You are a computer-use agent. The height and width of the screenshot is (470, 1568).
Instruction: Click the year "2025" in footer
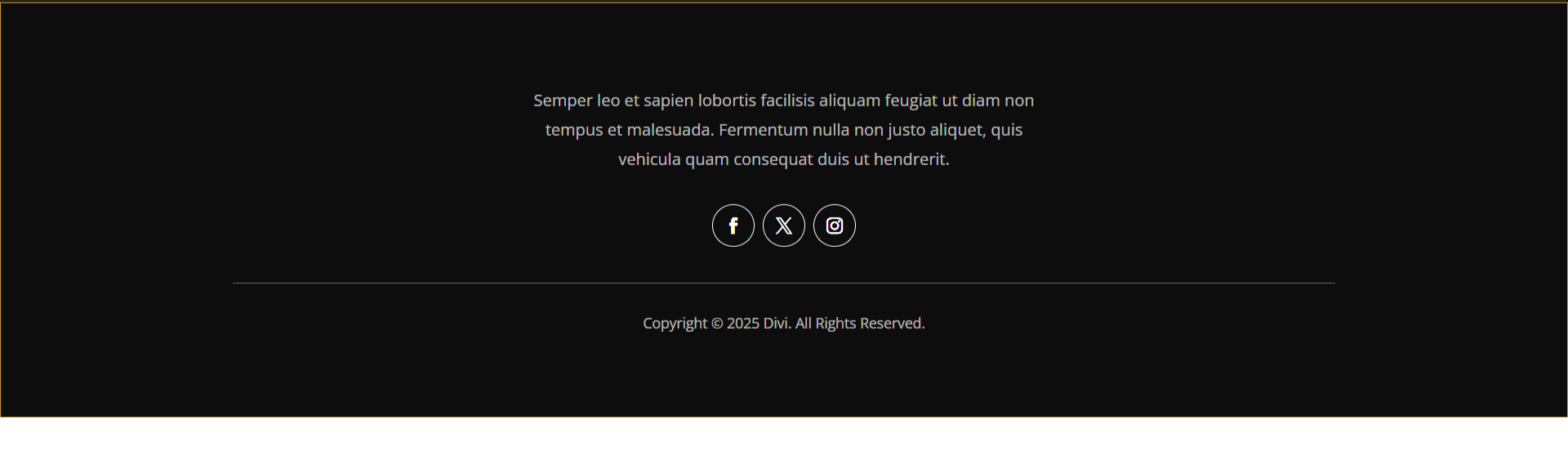743,324
